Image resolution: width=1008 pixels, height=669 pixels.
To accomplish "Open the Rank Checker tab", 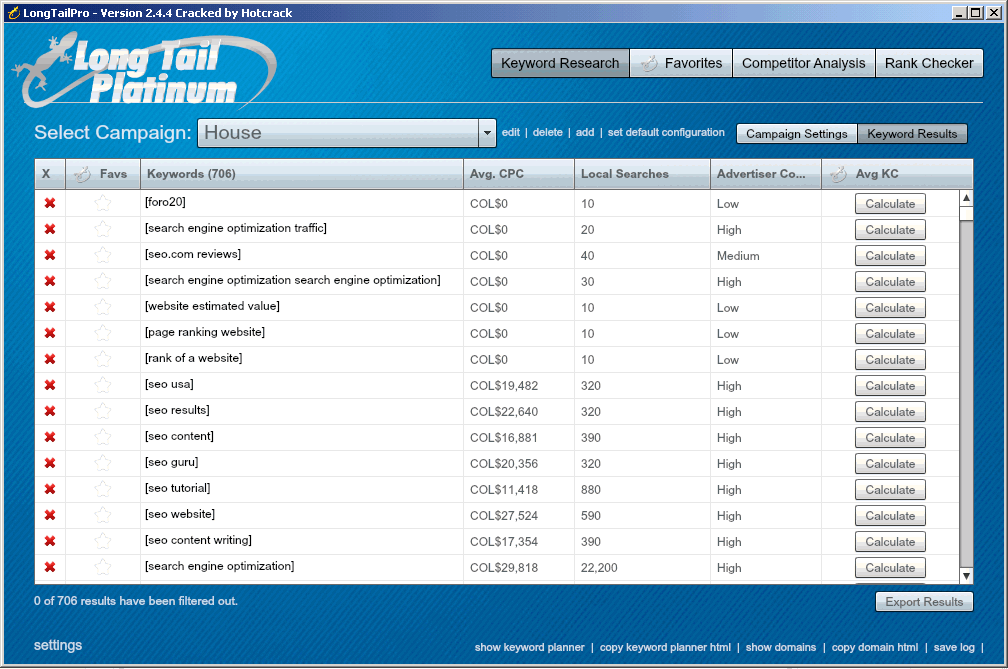I will tap(929, 63).
